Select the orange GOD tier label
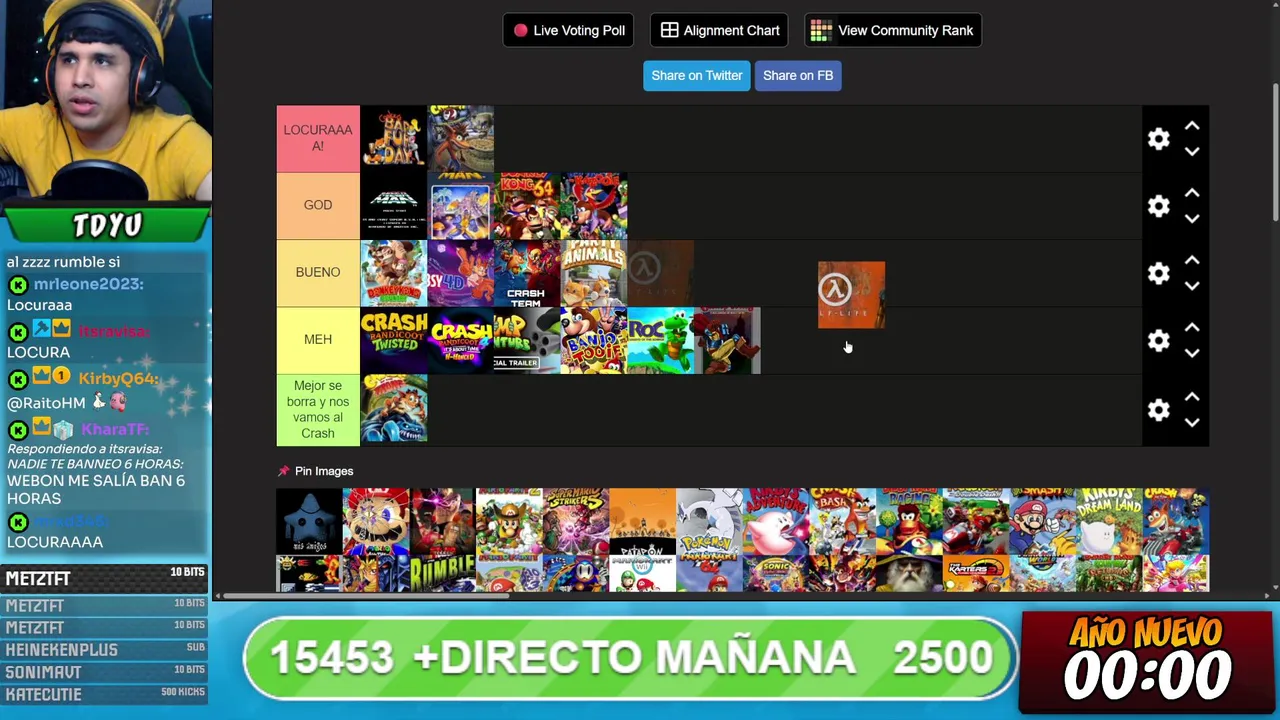 [318, 205]
